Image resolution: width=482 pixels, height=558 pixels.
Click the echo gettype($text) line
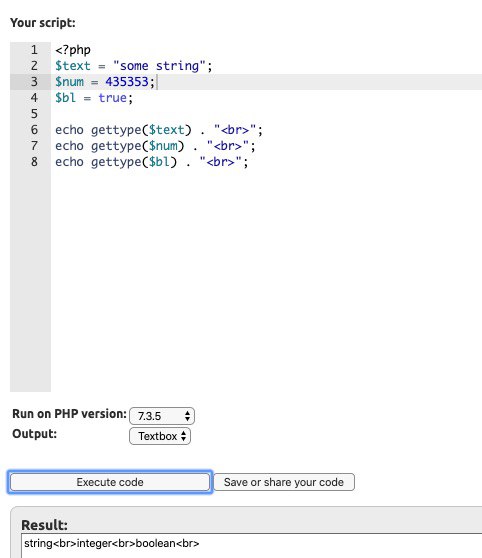pyautogui.click(x=159, y=130)
